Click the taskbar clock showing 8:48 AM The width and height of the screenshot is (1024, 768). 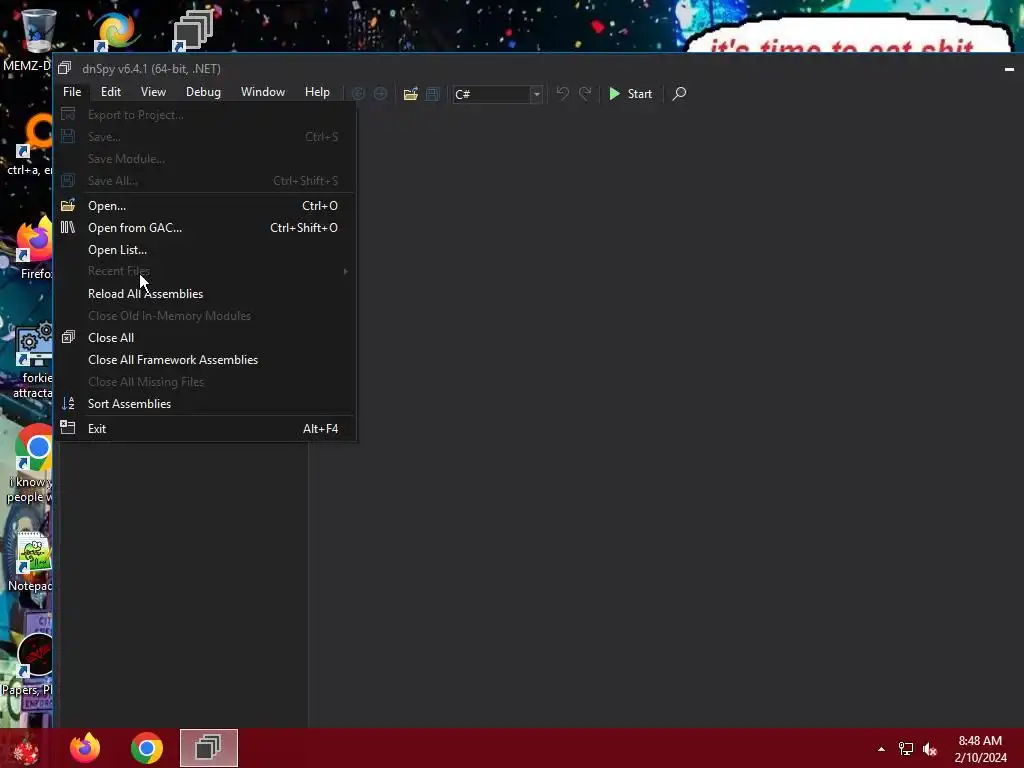click(980, 749)
